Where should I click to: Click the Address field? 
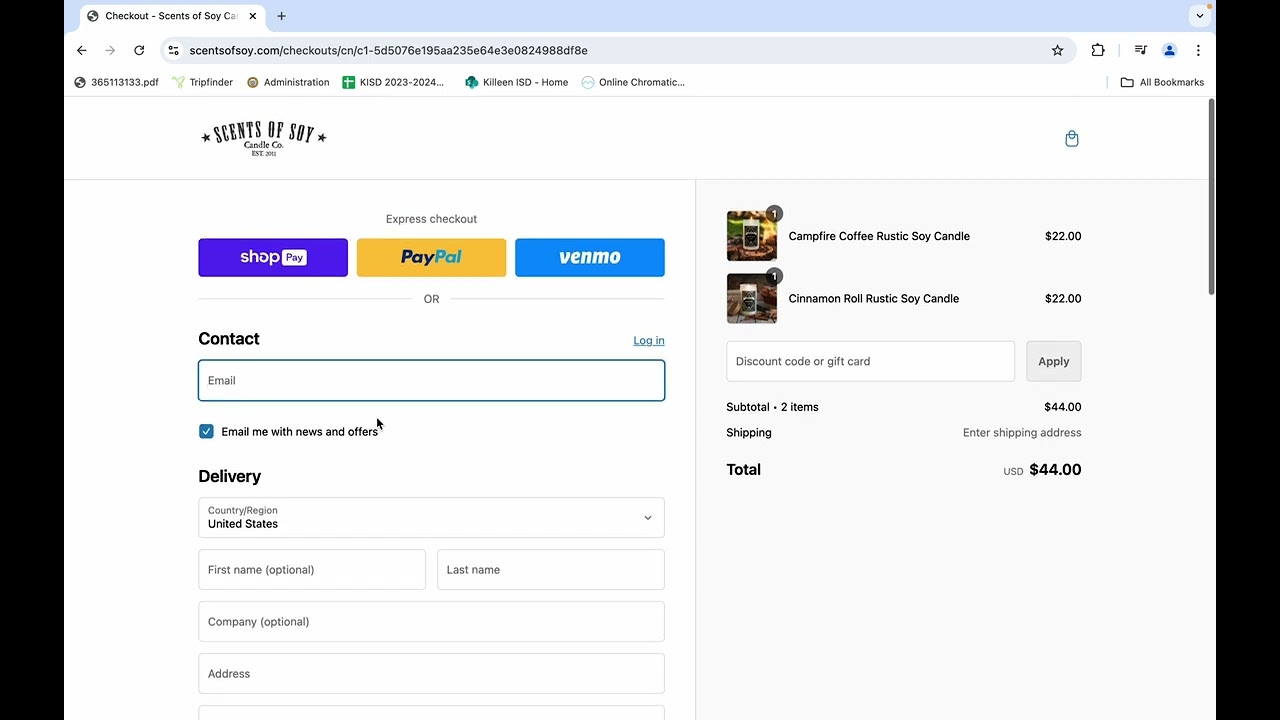pos(431,674)
